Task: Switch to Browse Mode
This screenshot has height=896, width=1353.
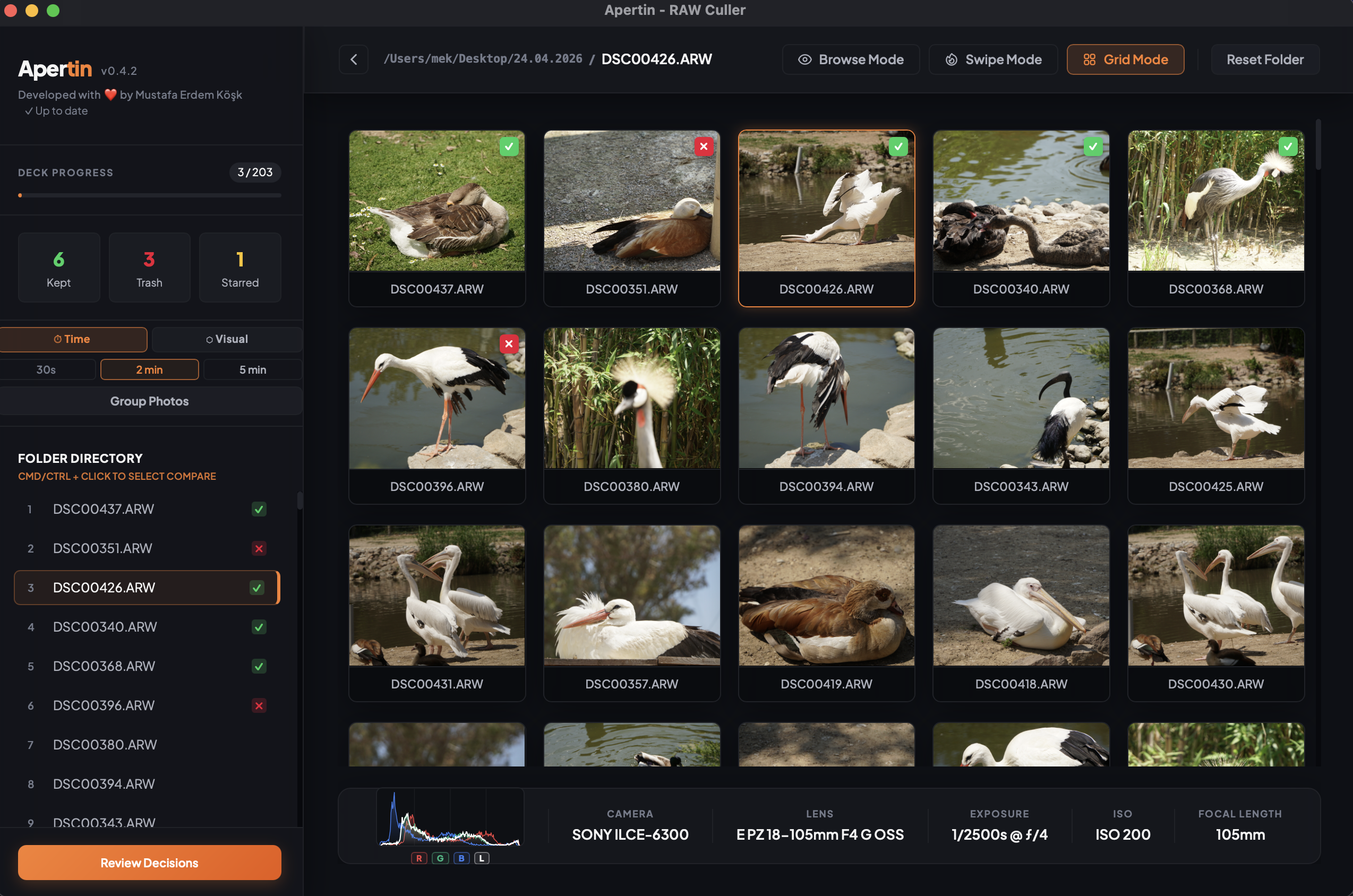Action: pos(851,59)
